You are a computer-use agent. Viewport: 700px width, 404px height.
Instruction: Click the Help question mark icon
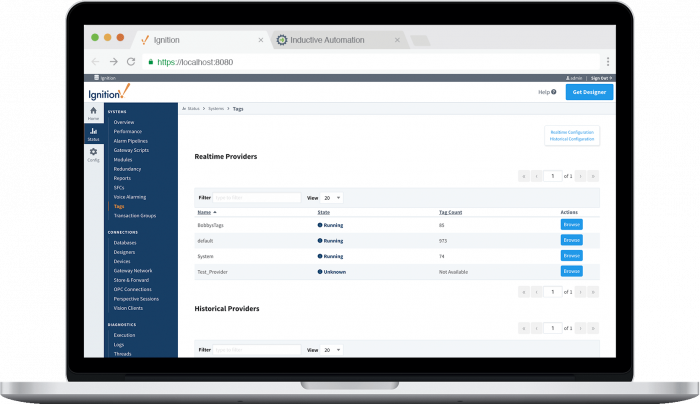pyautogui.click(x=554, y=92)
